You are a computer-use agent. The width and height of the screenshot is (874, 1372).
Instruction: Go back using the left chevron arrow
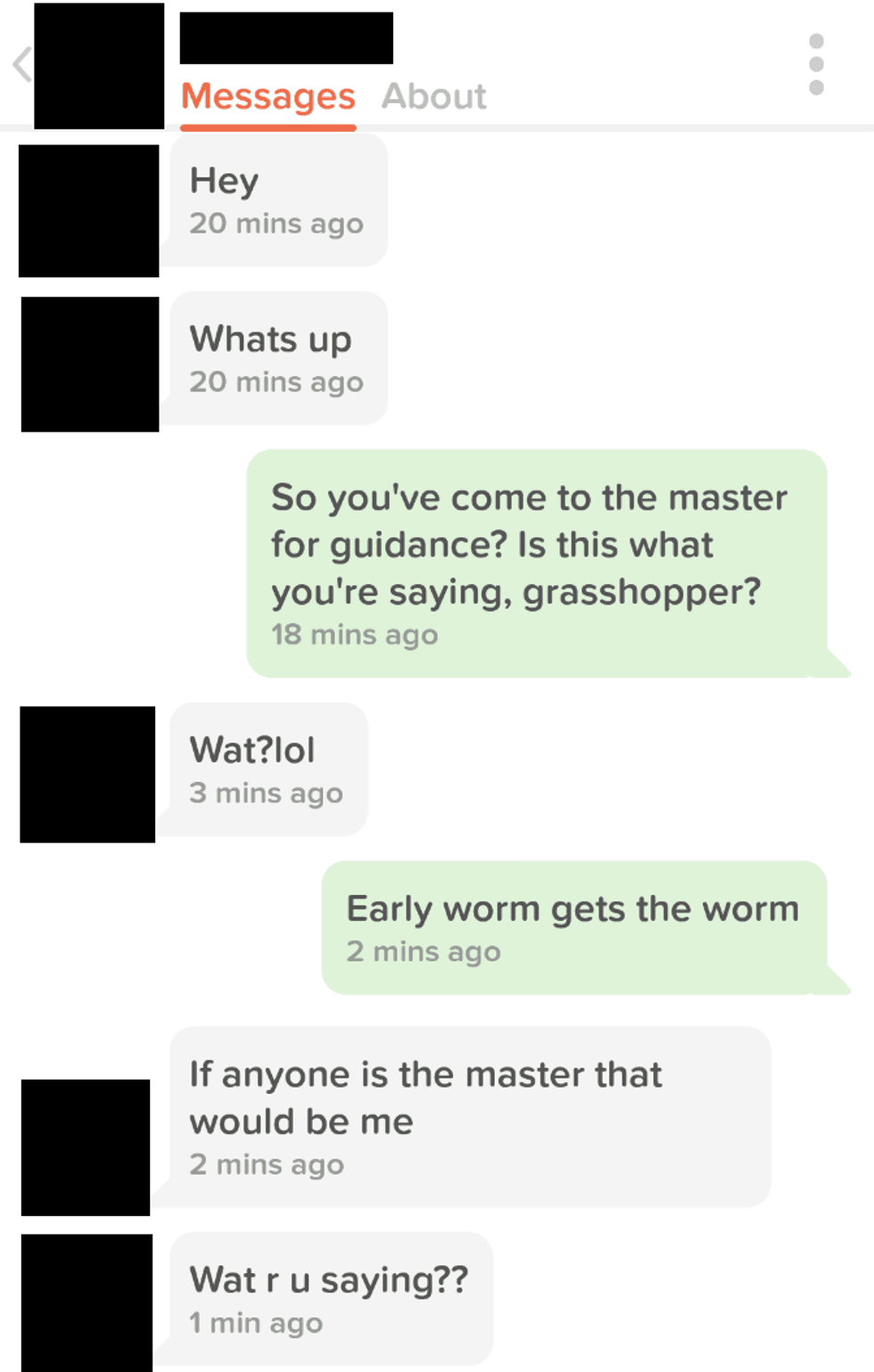(x=22, y=65)
